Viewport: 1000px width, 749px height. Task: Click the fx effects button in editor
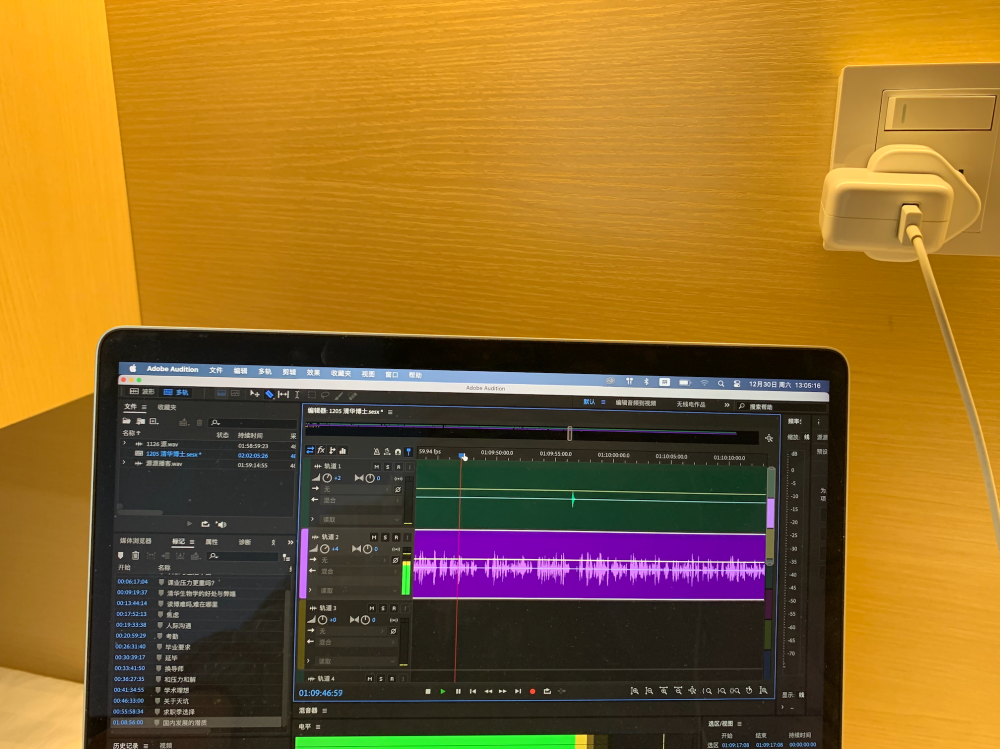[x=321, y=450]
